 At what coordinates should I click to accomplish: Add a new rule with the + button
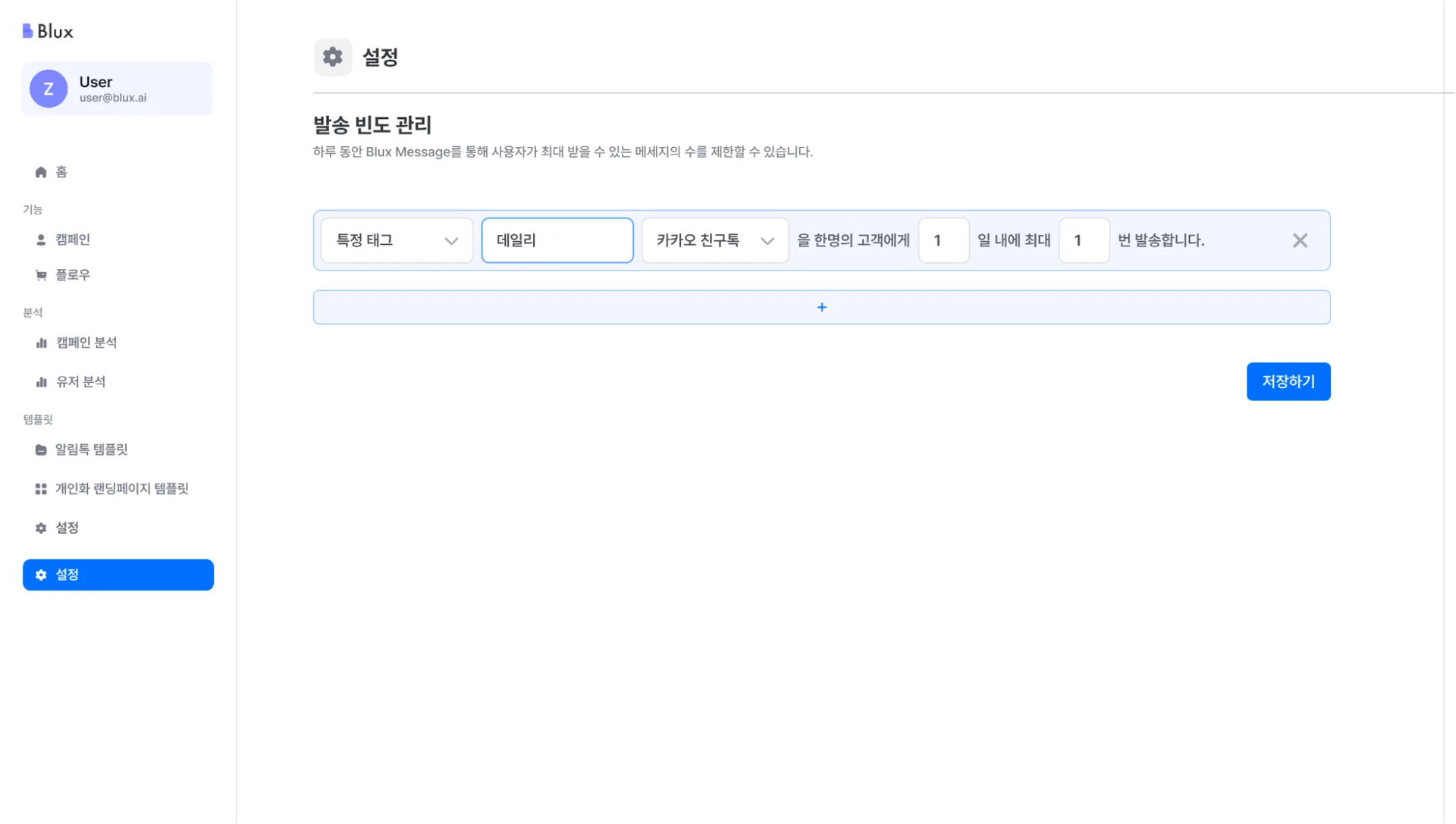click(821, 307)
